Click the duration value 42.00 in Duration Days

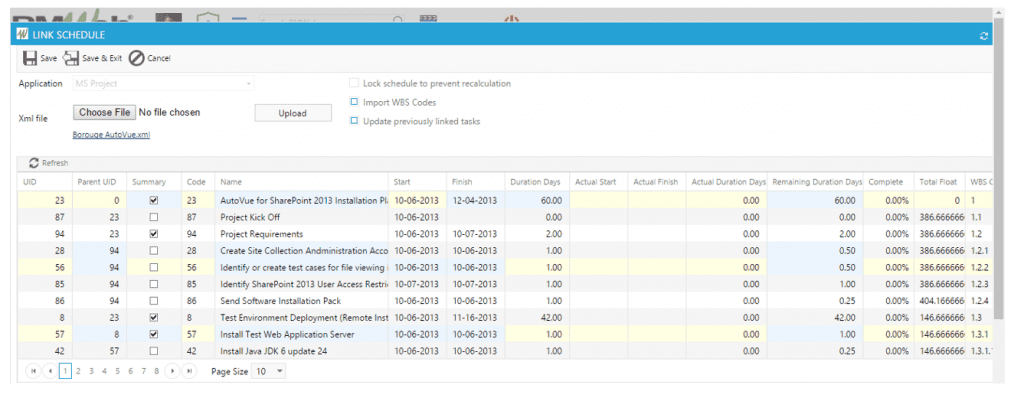[x=551, y=318]
